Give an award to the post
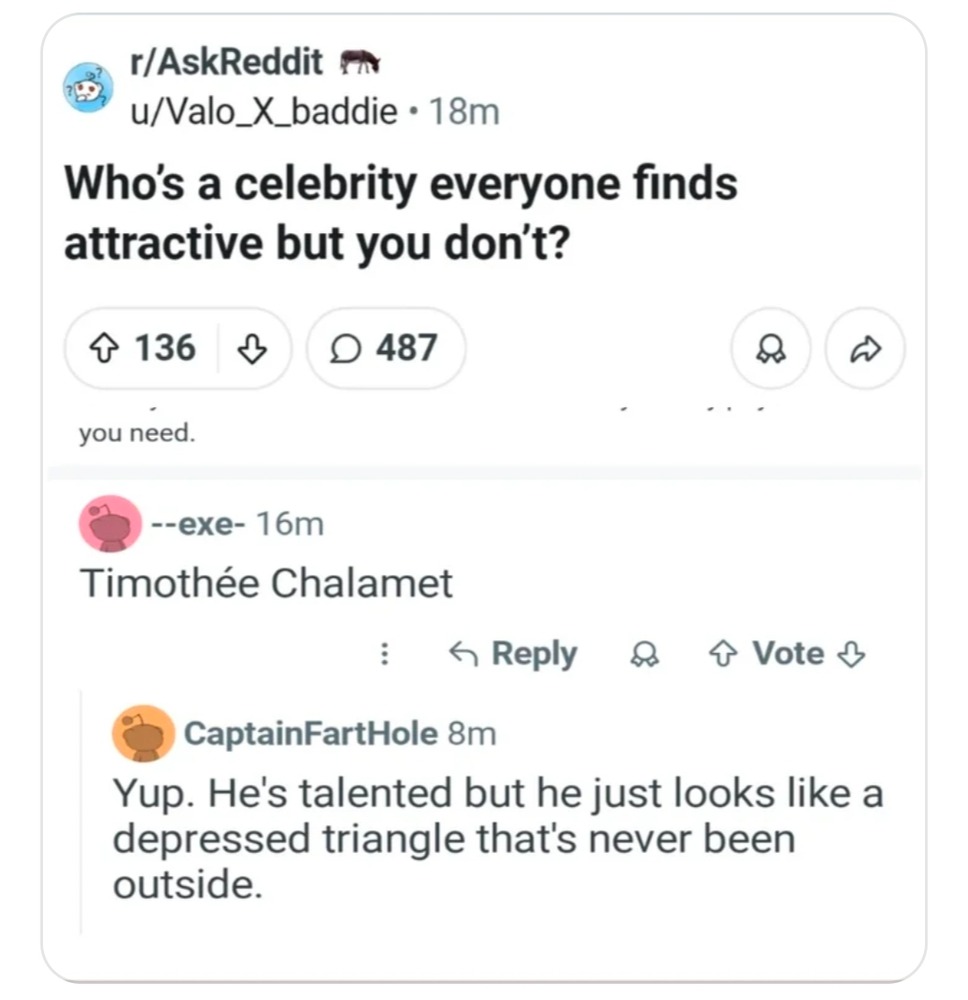The width and height of the screenshot is (968, 1000). (771, 348)
